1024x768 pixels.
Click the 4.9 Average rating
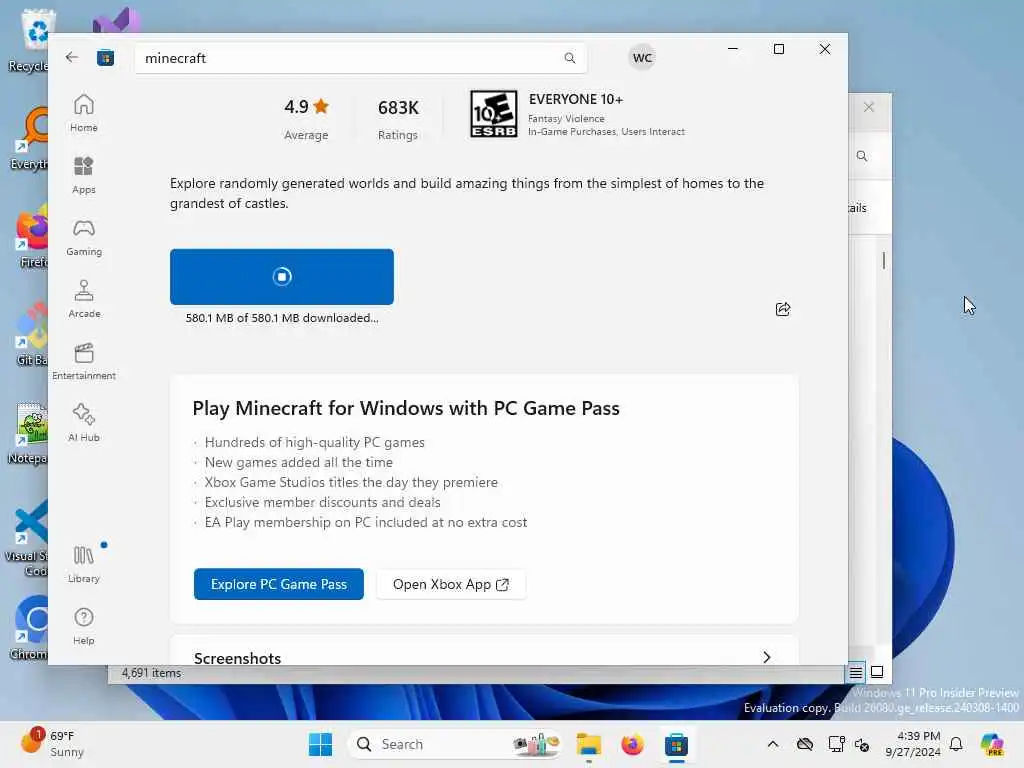click(306, 119)
